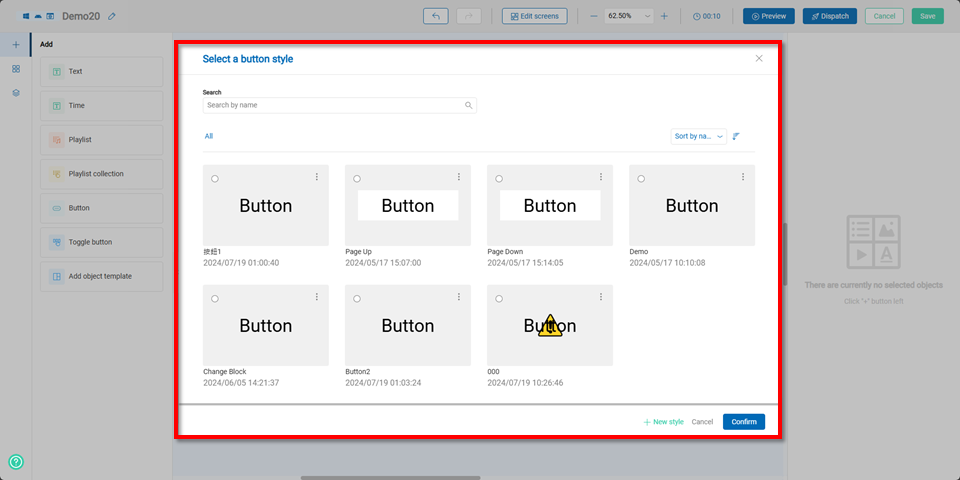This screenshot has height=480, width=960.
Task: Click the warning icon on the 000 style
Action: point(550,326)
